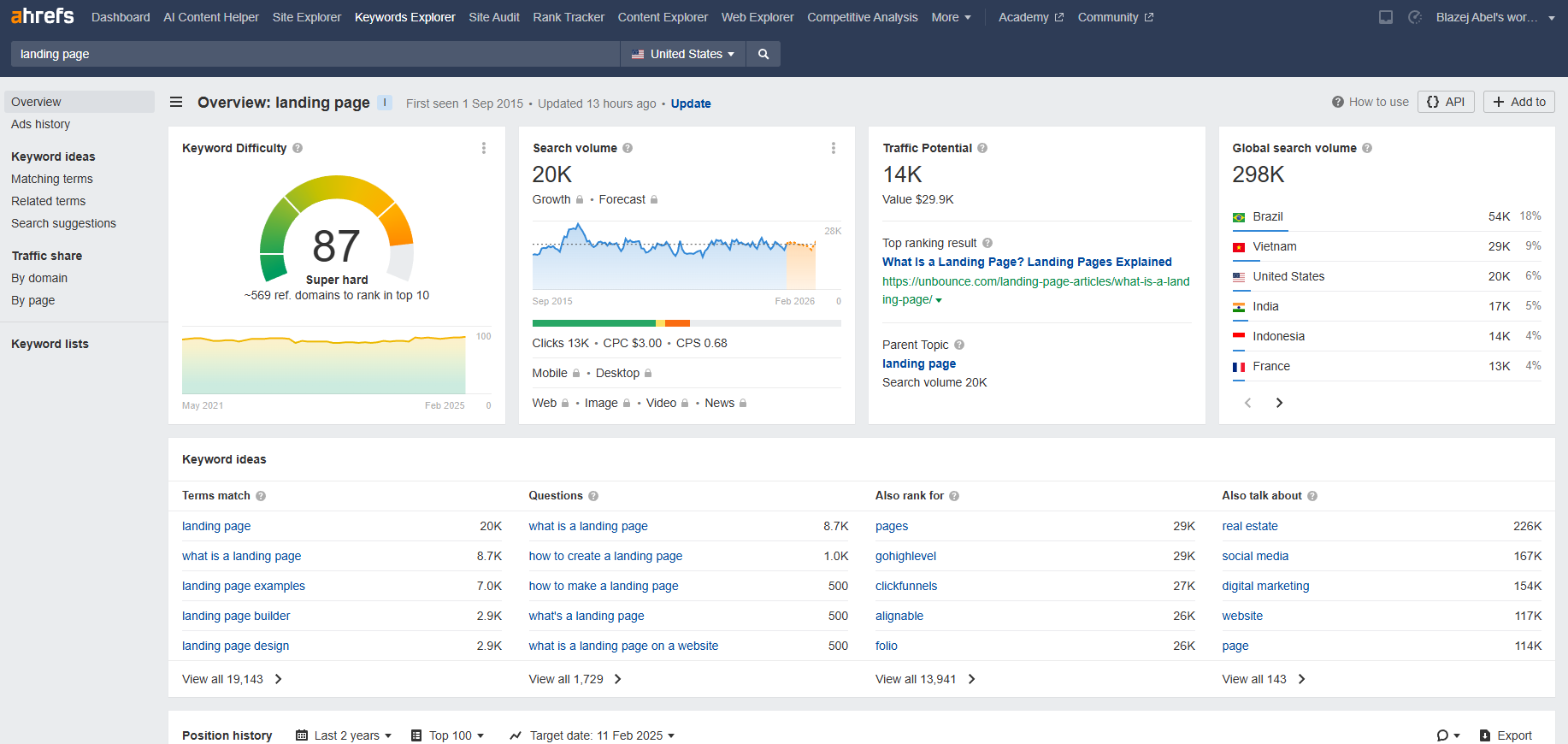Open Site Explorer tab
This screenshot has height=744, width=1568.
[306, 17]
